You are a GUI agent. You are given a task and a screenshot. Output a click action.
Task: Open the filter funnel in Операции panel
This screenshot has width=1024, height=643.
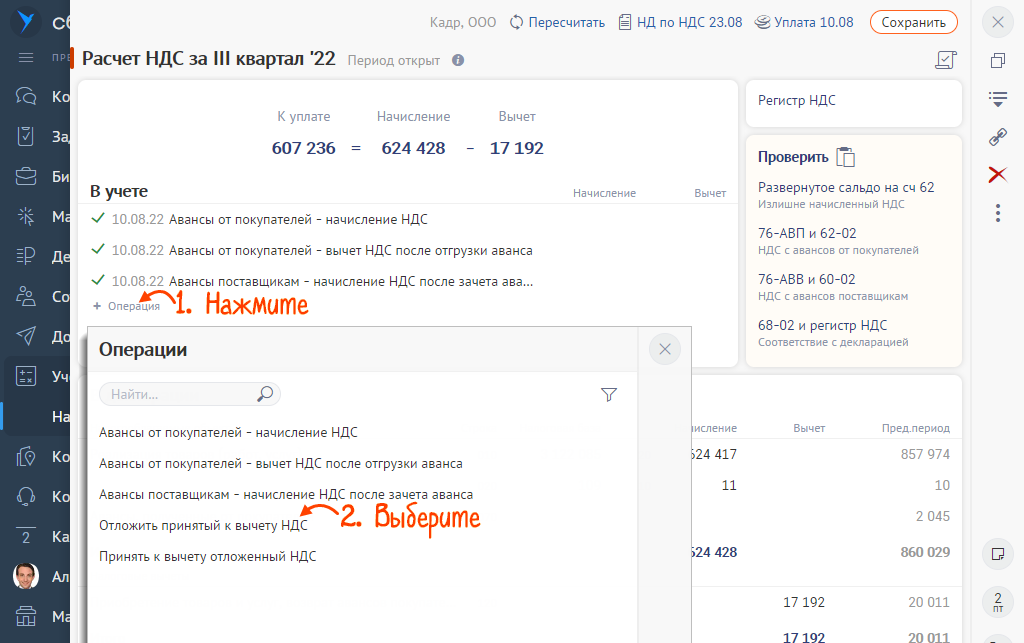pos(609,395)
